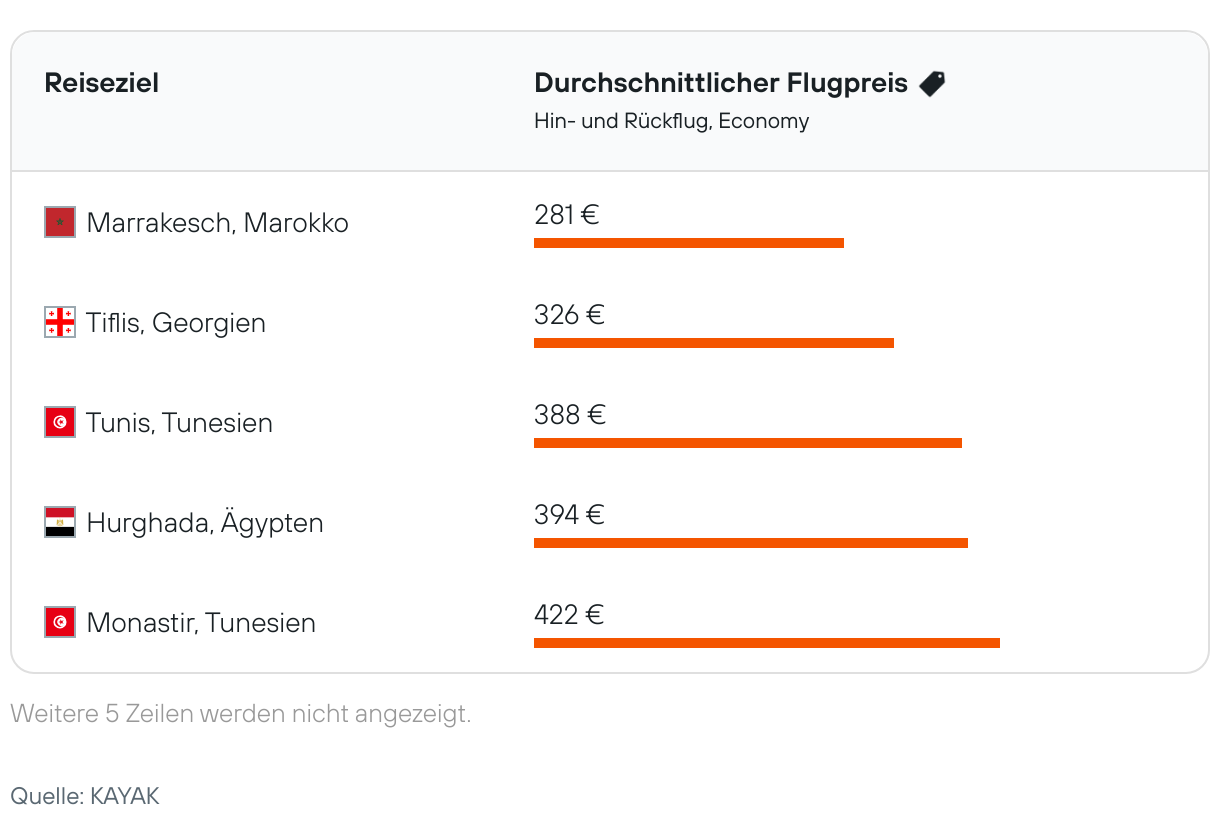Click the Reiseziel column header
Image resolution: width=1220 pixels, height=824 pixels.
[x=101, y=83]
